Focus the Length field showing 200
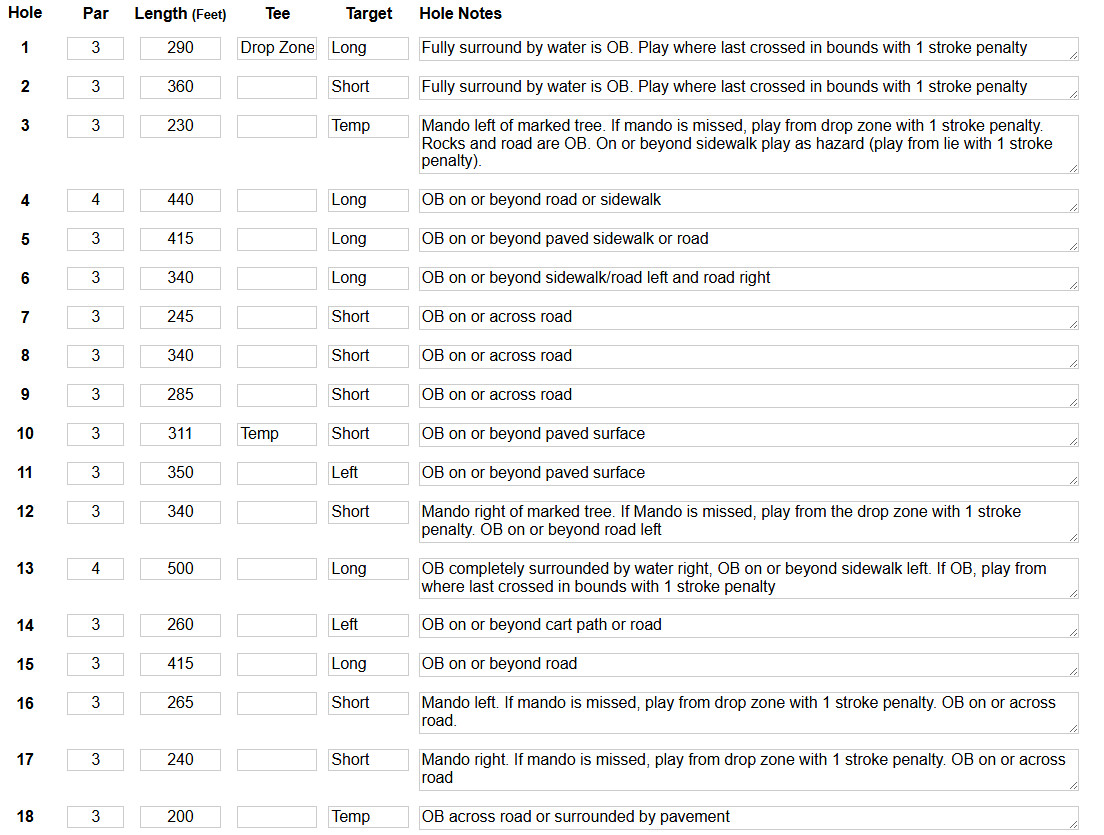Image resolution: width=1104 pixels, height=835 pixels. pos(180,817)
